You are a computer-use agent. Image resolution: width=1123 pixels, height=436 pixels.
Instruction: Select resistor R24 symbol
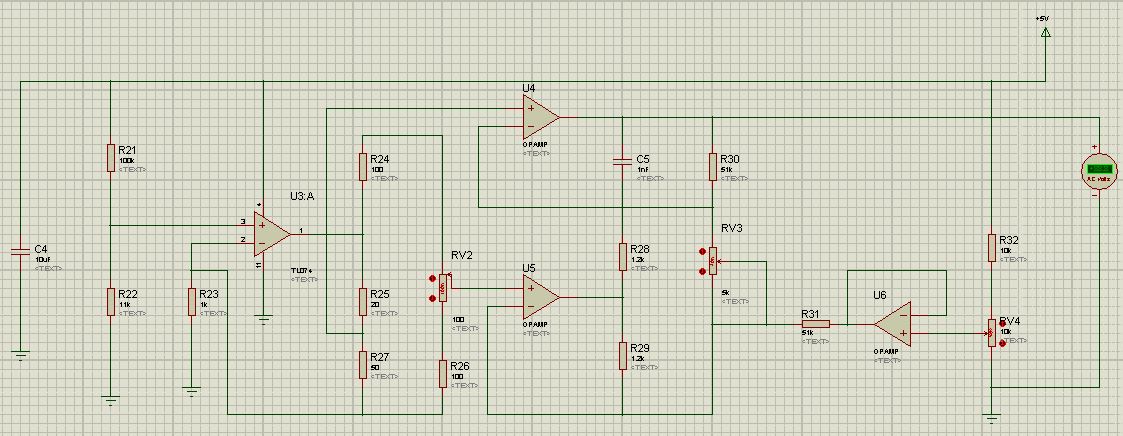point(362,166)
